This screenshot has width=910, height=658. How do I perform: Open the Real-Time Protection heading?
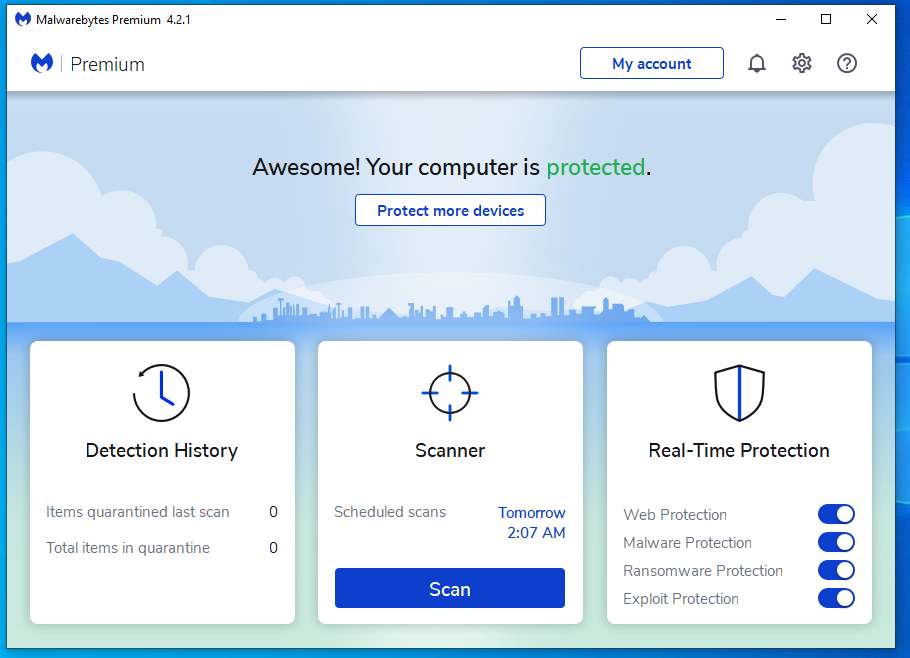739,451
